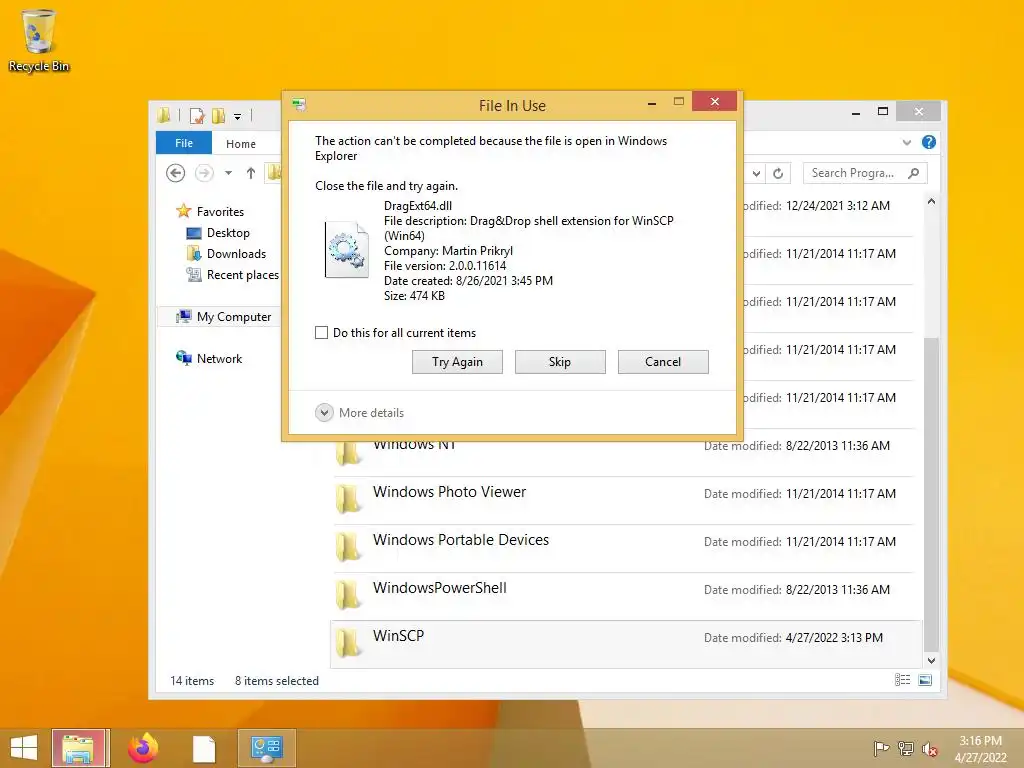Open the recent locations dropdown arrow

(x=228, y=173)
